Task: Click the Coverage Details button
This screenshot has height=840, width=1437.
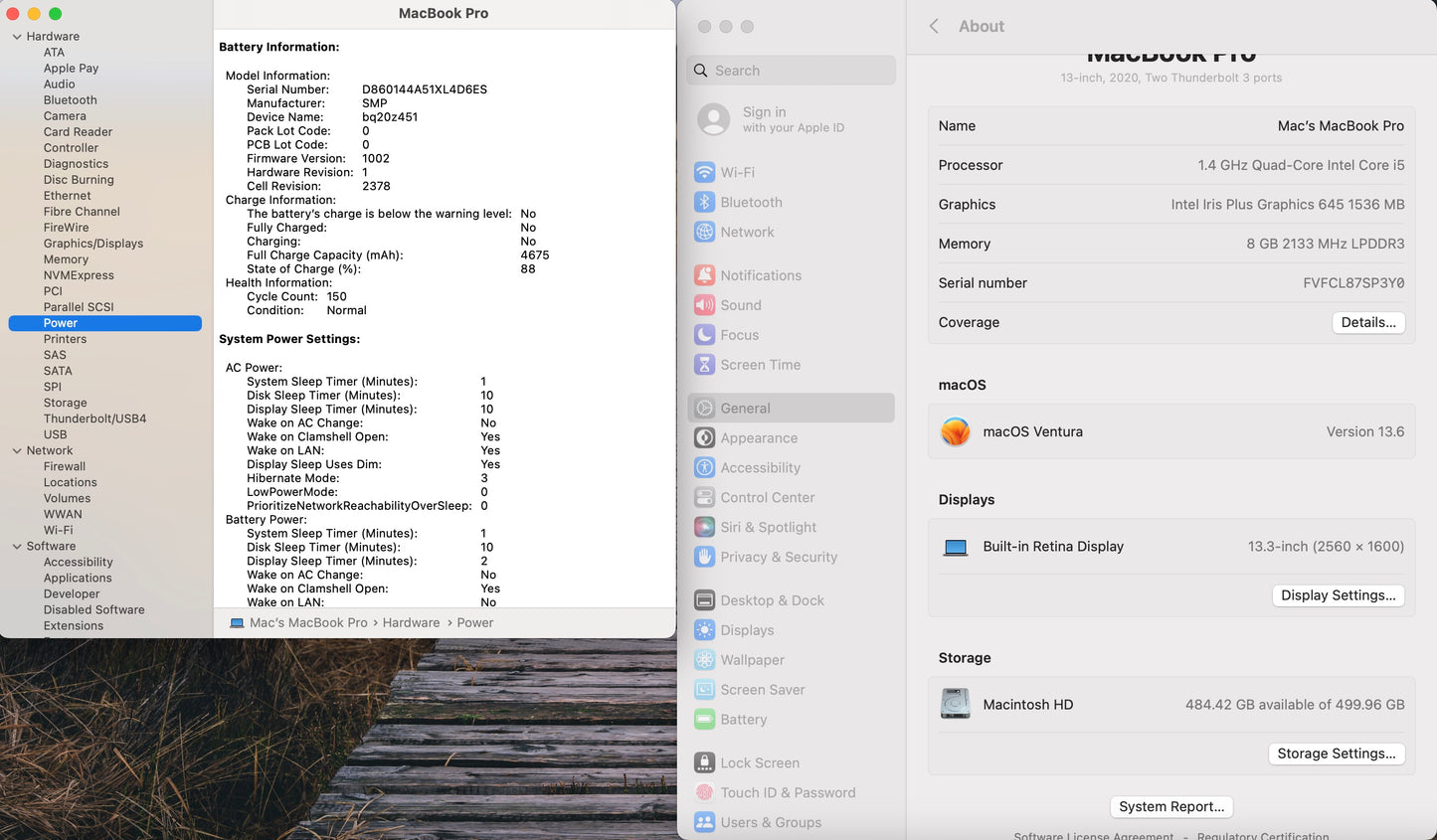Action: (1367, 322)
